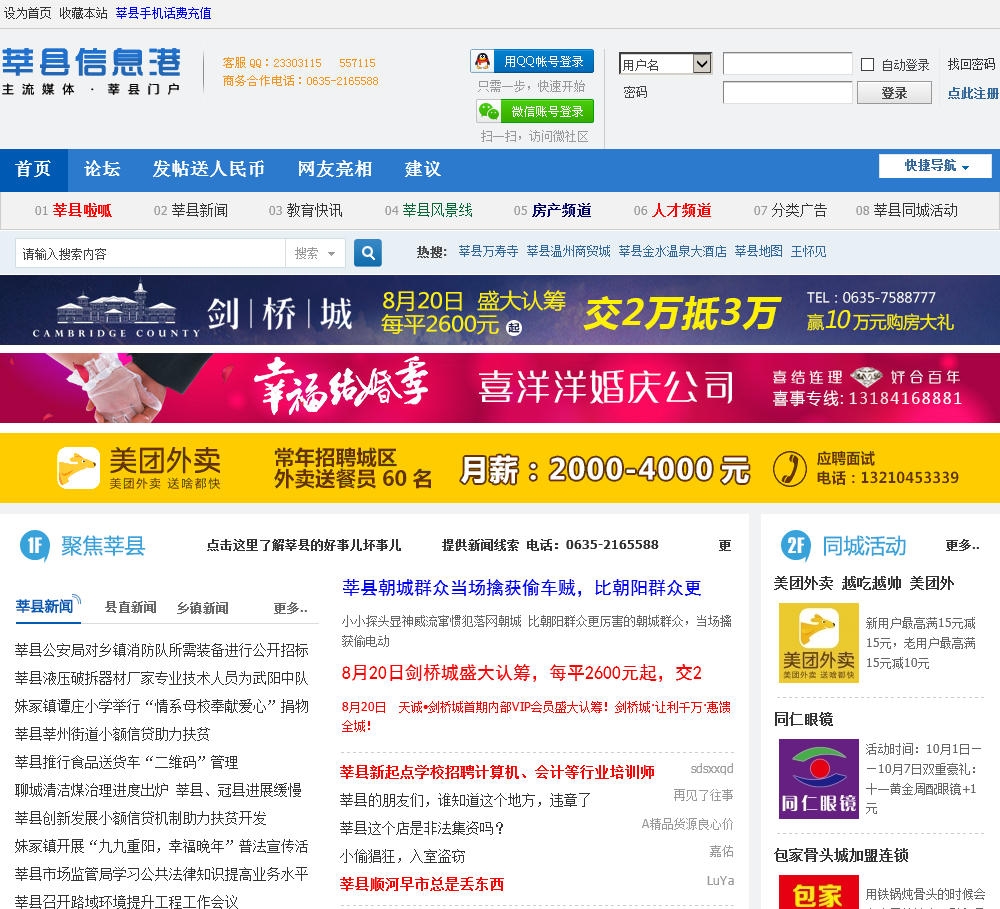Open the 网友亮相 navigation item

coord(335,169)
